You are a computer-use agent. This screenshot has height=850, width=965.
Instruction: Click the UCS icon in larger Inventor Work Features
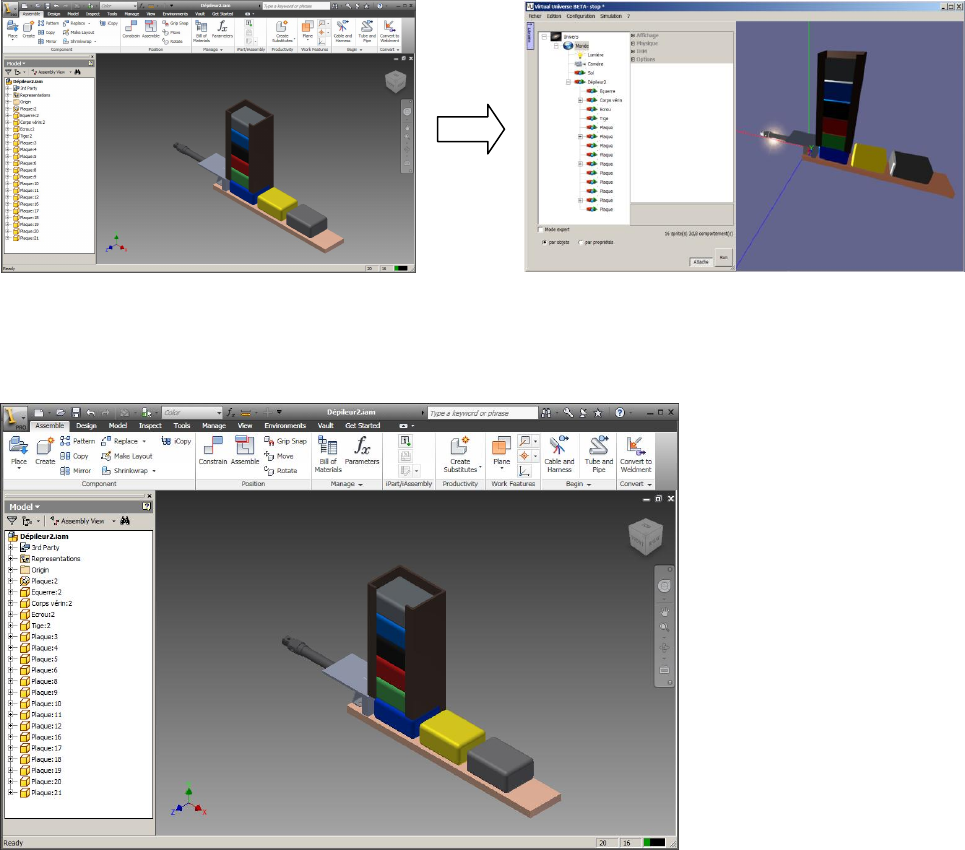[x=524, y=471]
